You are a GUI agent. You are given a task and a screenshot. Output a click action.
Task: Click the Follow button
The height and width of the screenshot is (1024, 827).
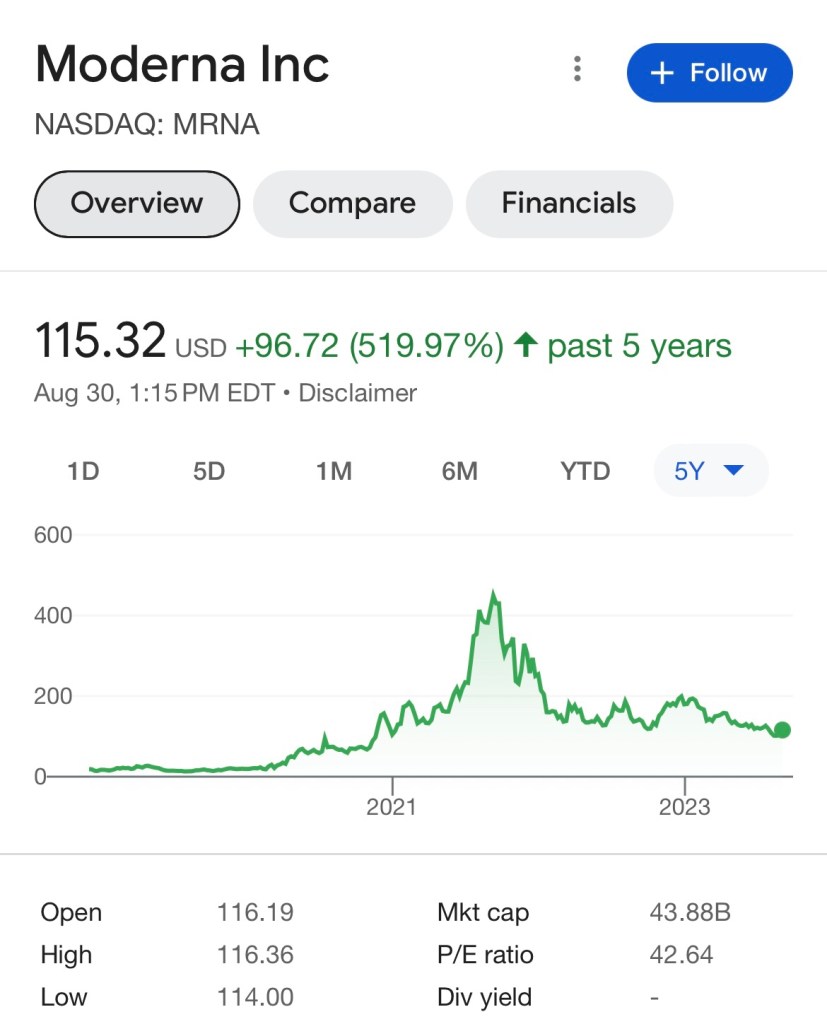(709, 73)
